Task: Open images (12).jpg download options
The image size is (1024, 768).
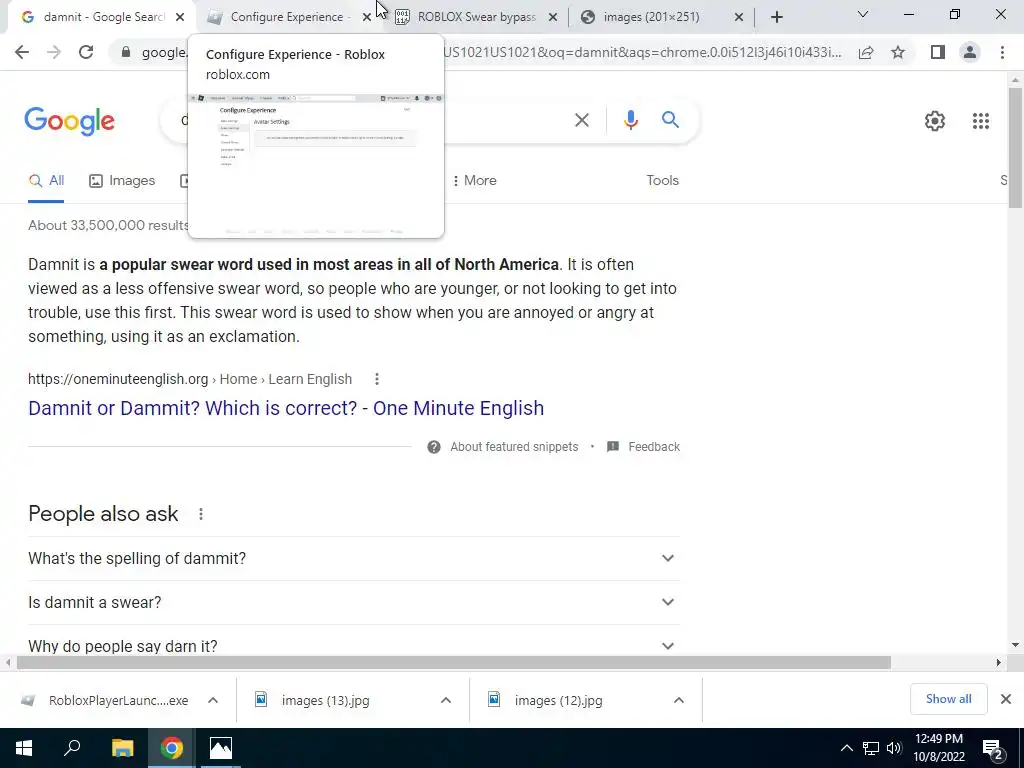Action: pyautogui.click(x=679, y=701)
